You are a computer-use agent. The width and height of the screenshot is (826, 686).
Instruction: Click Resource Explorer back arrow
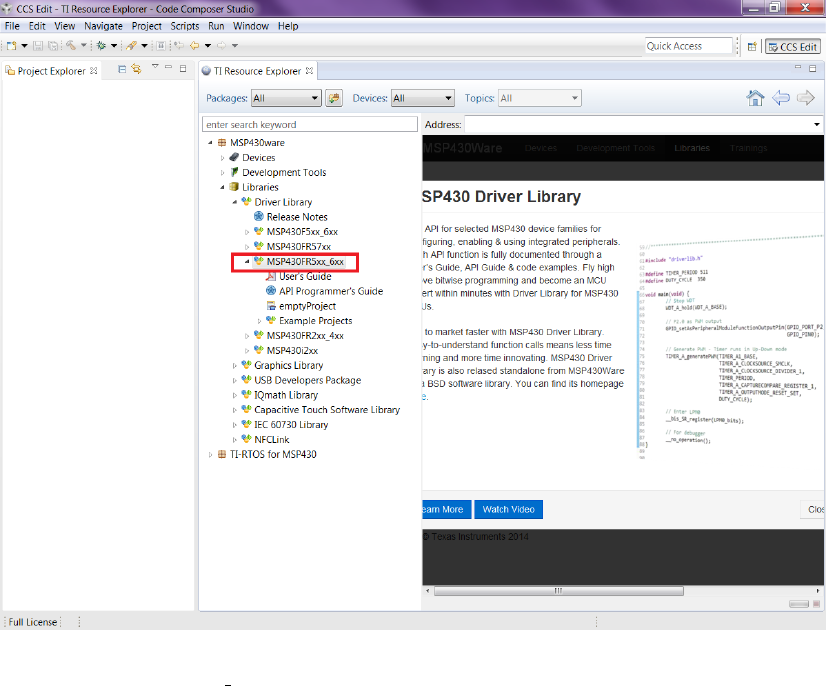781,98
